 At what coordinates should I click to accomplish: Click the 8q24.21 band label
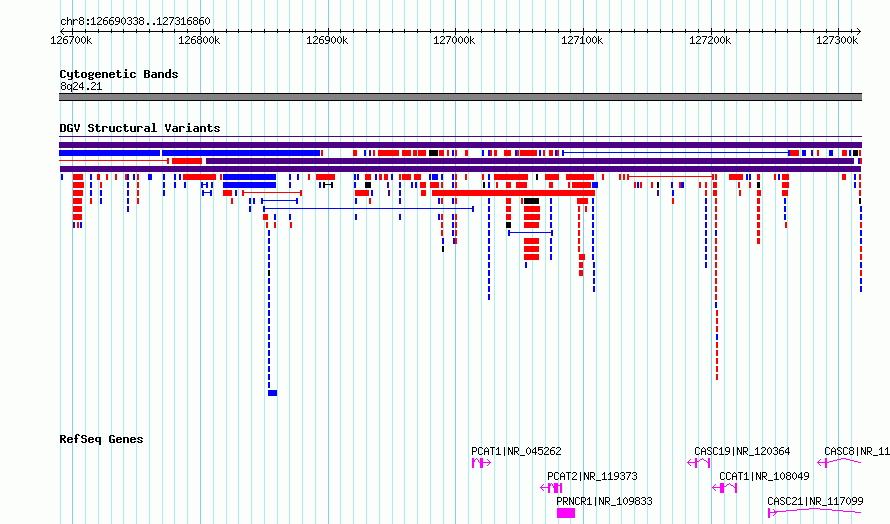[81, 86]
